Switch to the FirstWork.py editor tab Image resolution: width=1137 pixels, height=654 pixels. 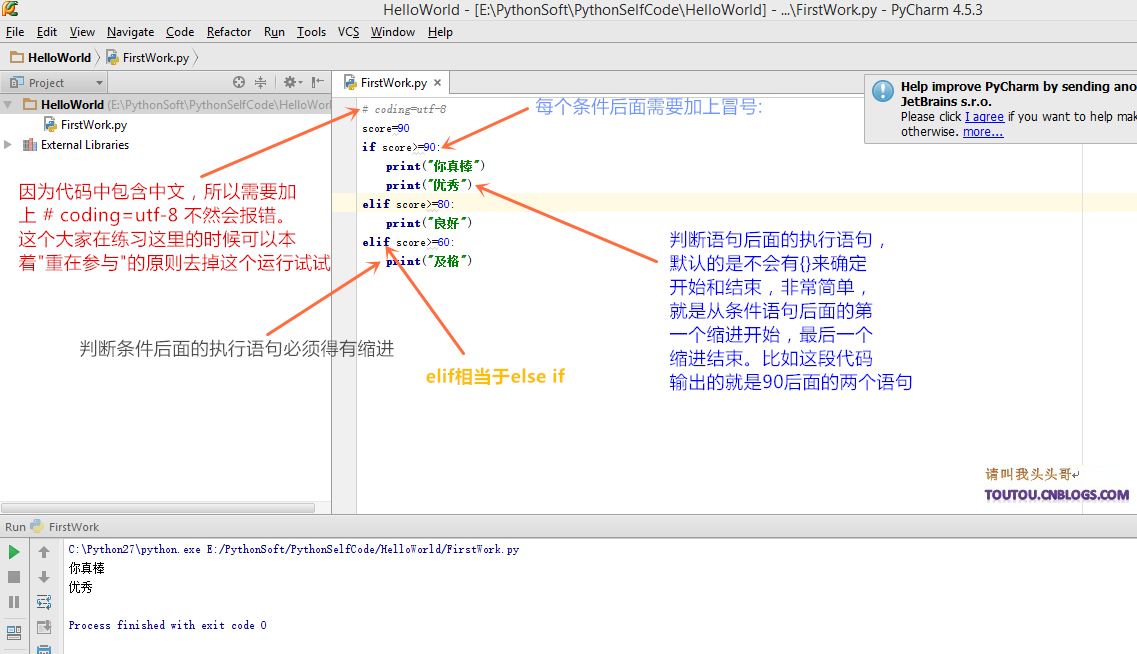[x=394, y=83]
